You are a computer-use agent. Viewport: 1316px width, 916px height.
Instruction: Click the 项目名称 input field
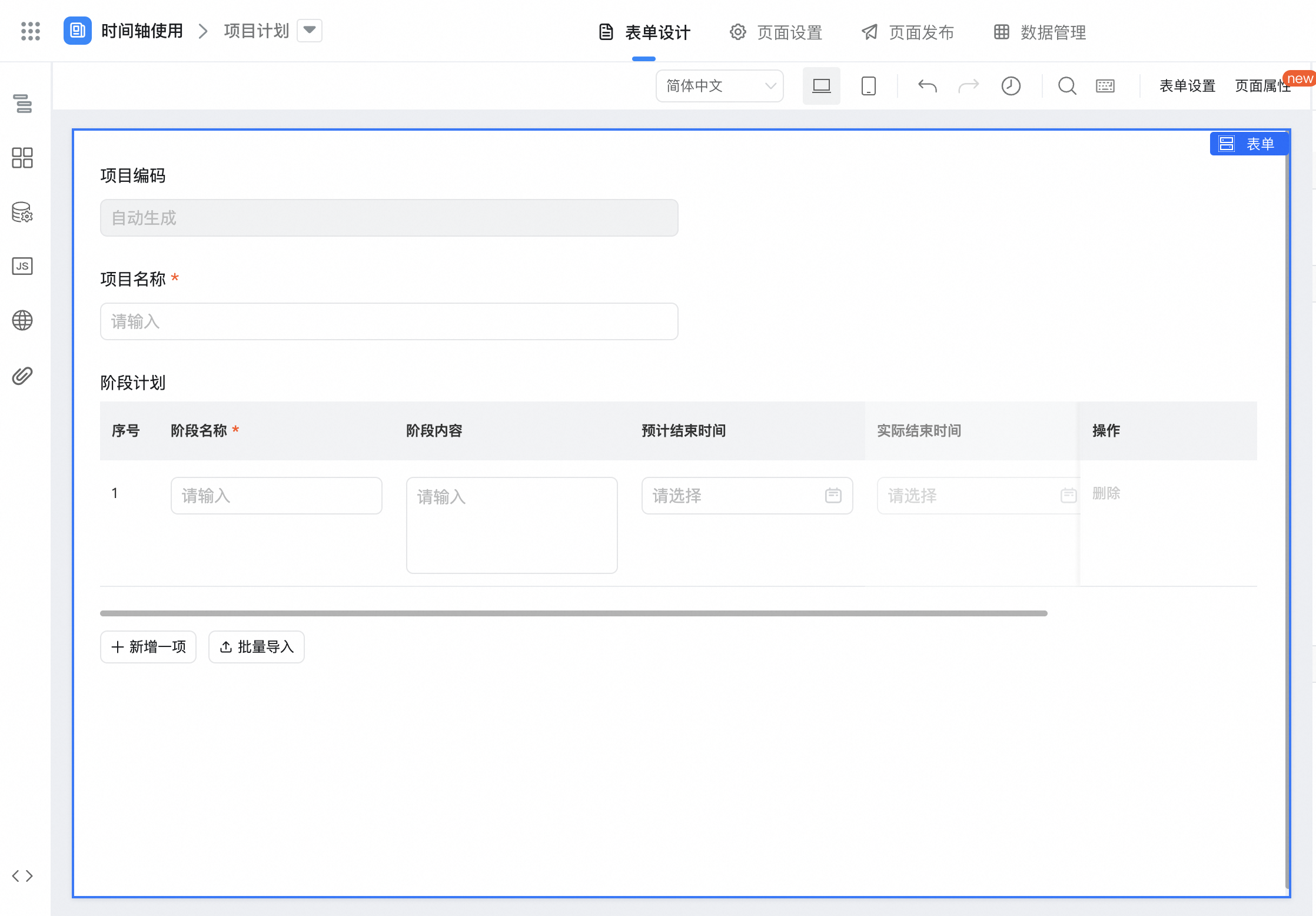click(x=389, y=321)
